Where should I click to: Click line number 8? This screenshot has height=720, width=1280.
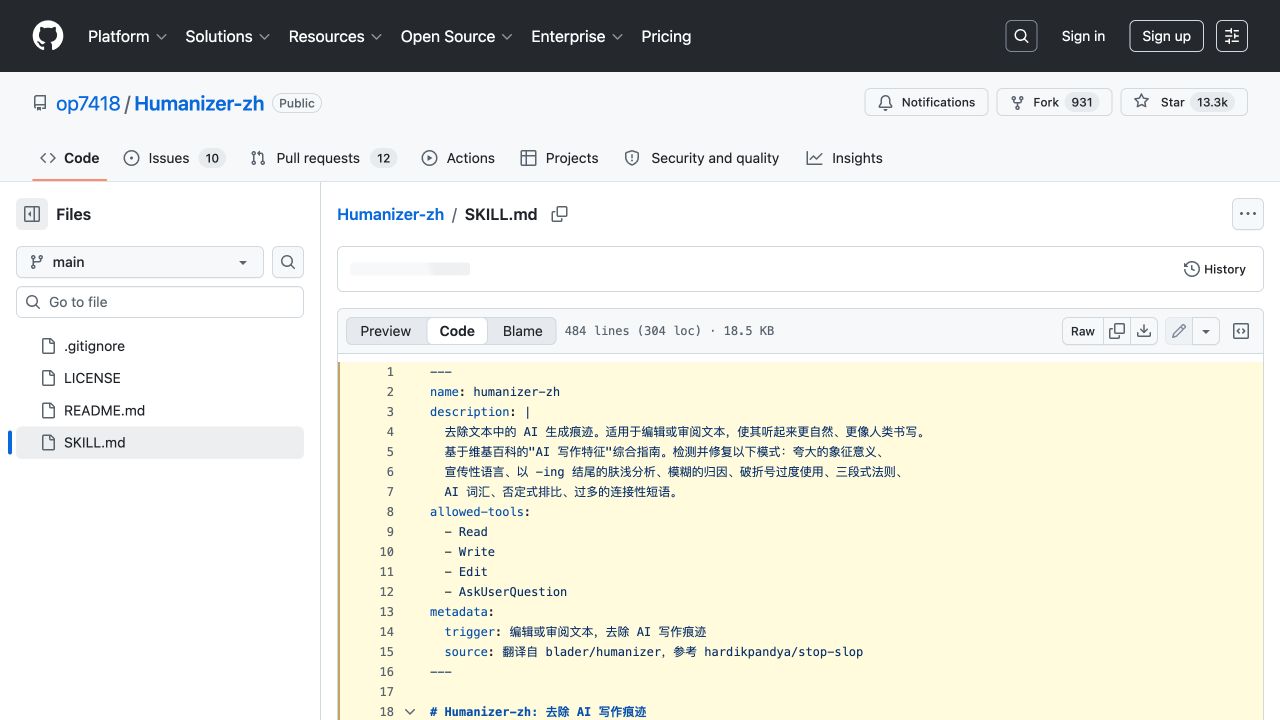coord(390,512)
